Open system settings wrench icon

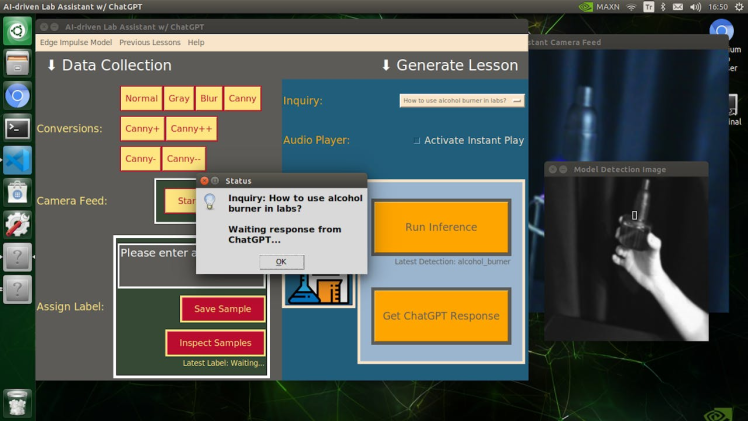[17, 225]
